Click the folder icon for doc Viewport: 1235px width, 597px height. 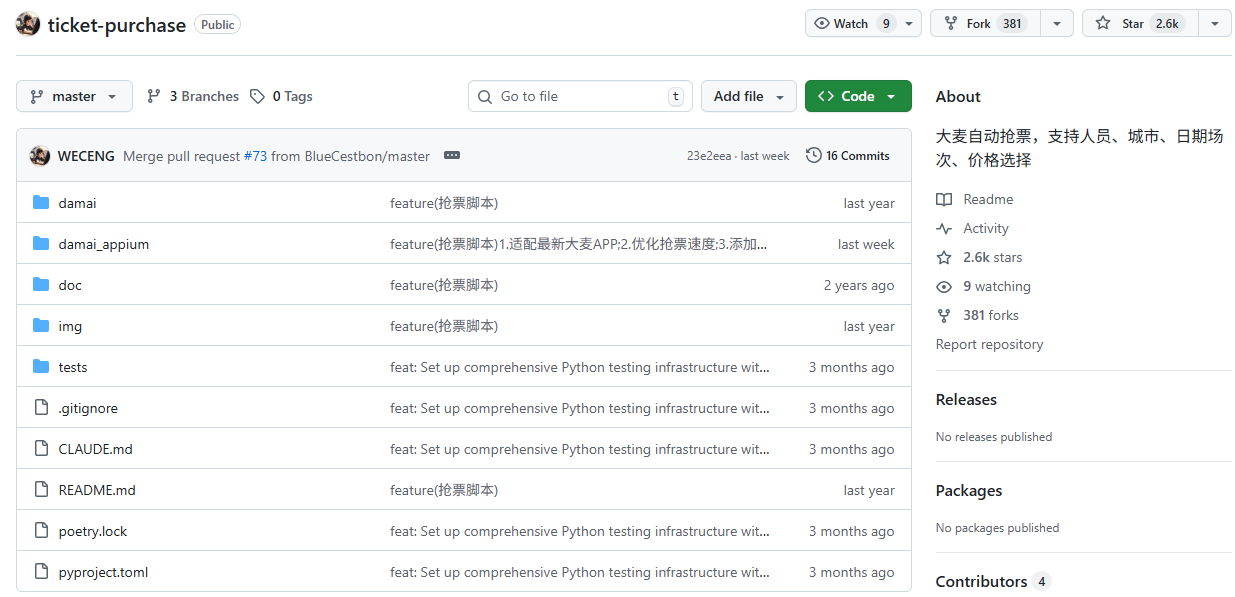pos(41,285)
